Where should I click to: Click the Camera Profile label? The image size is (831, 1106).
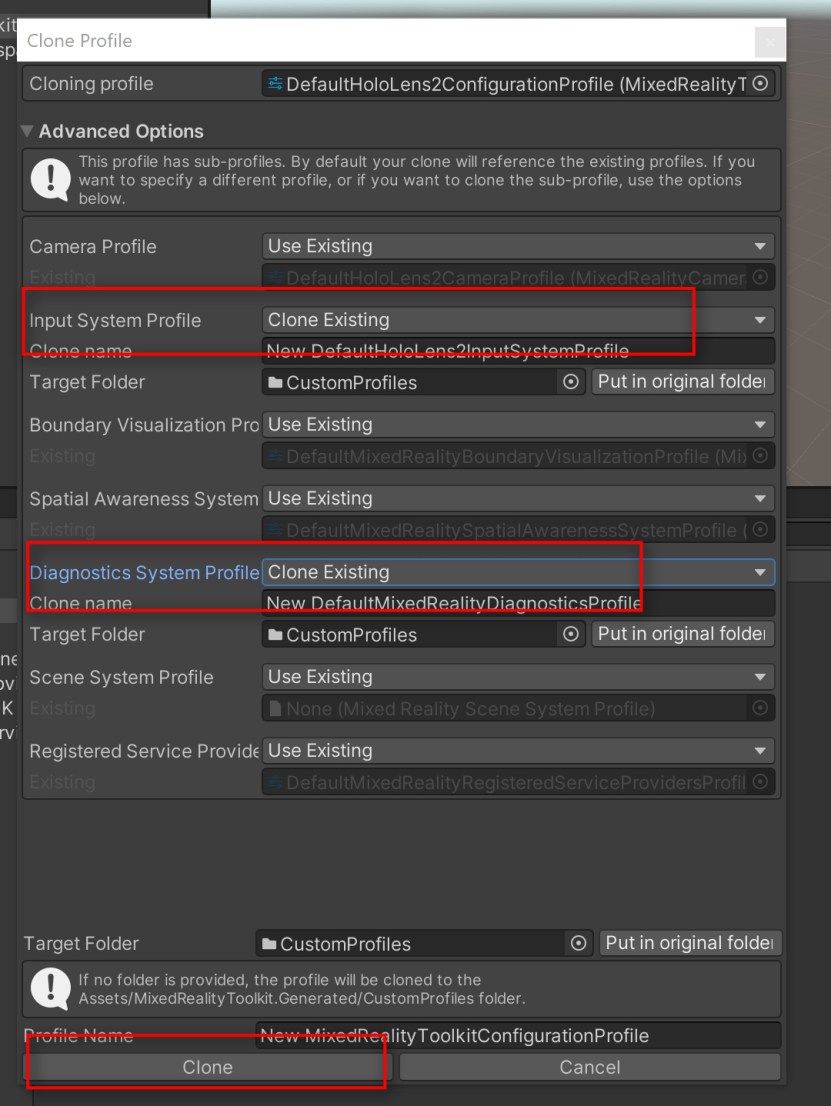92,247
